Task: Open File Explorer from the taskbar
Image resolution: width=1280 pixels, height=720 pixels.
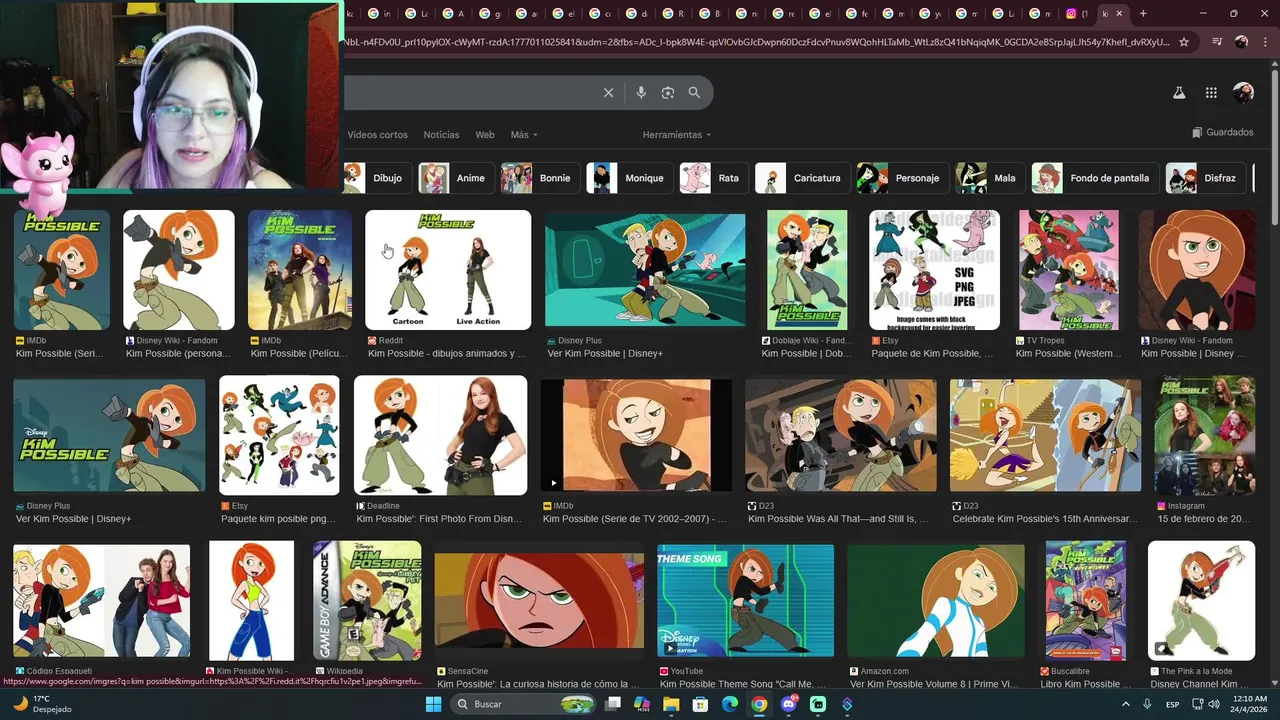Action: tap(671, 704)
